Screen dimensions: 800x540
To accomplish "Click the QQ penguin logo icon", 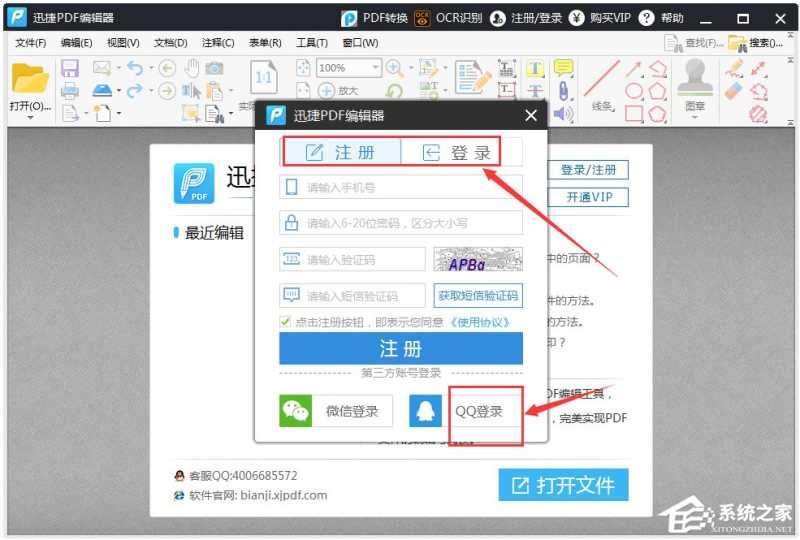I will 426,410.
